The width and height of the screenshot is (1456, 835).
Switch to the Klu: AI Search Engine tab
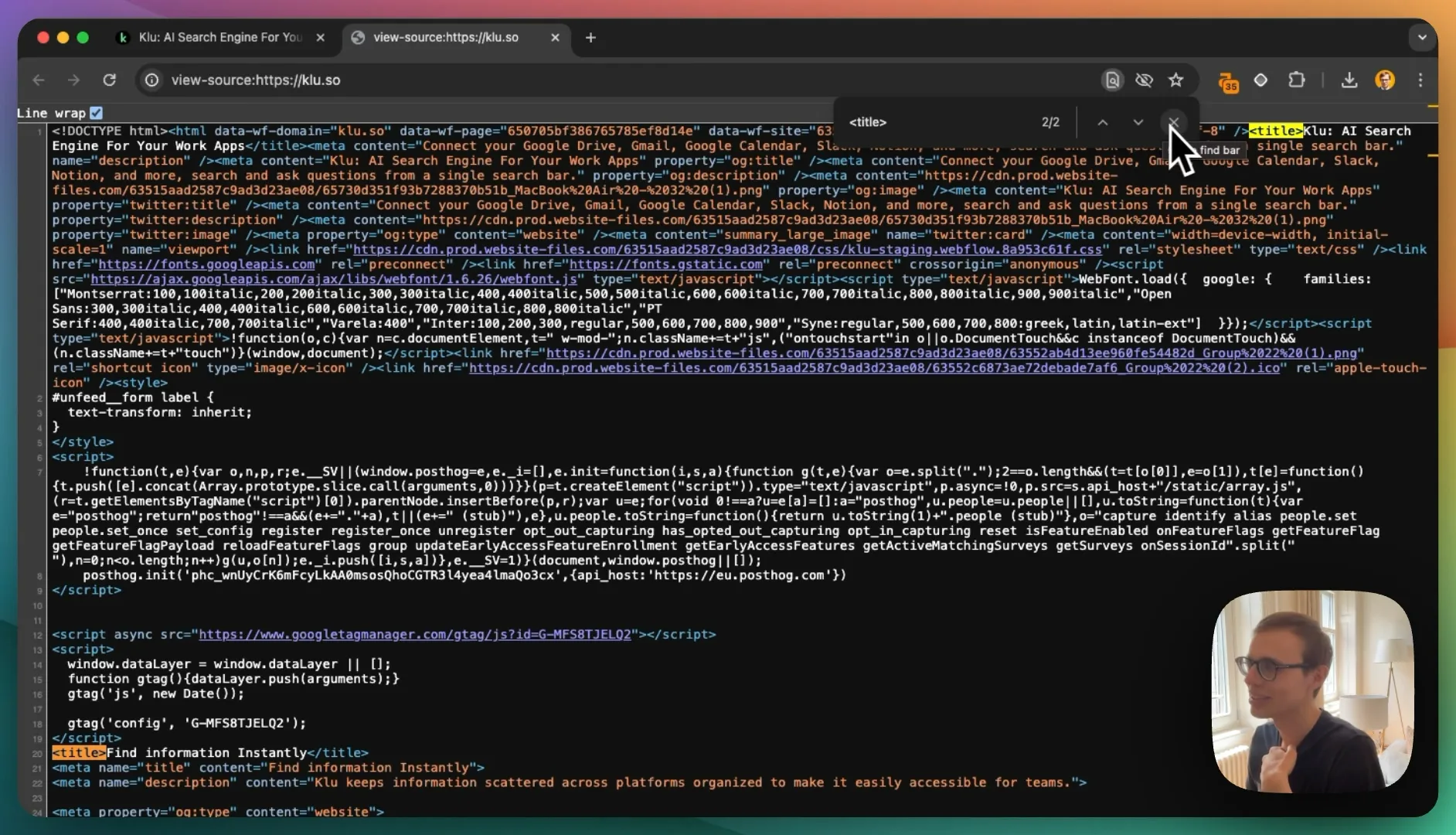[x=220, y=37]
